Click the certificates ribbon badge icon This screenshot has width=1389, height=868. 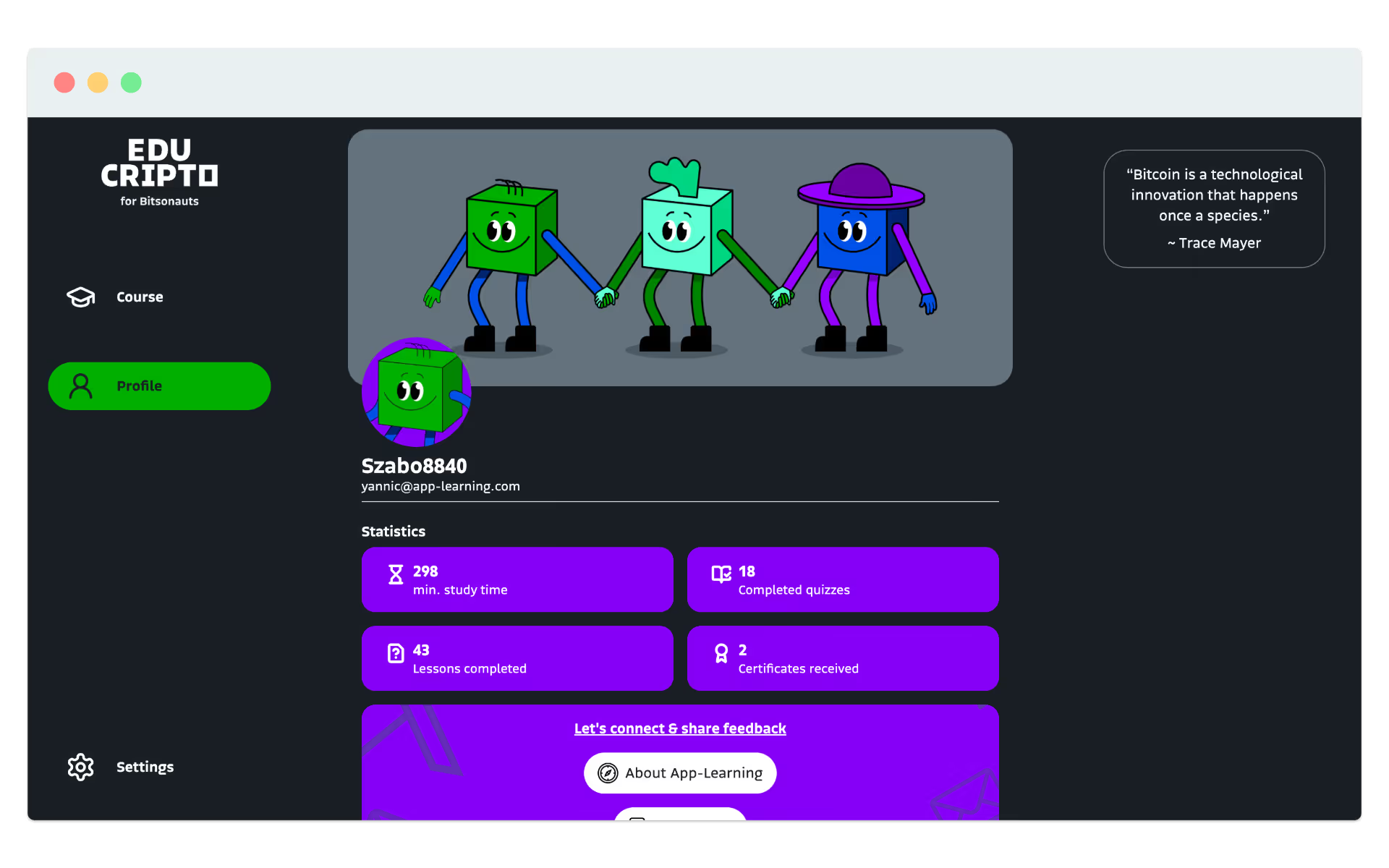pyautogui.click(x=721, y=653)
